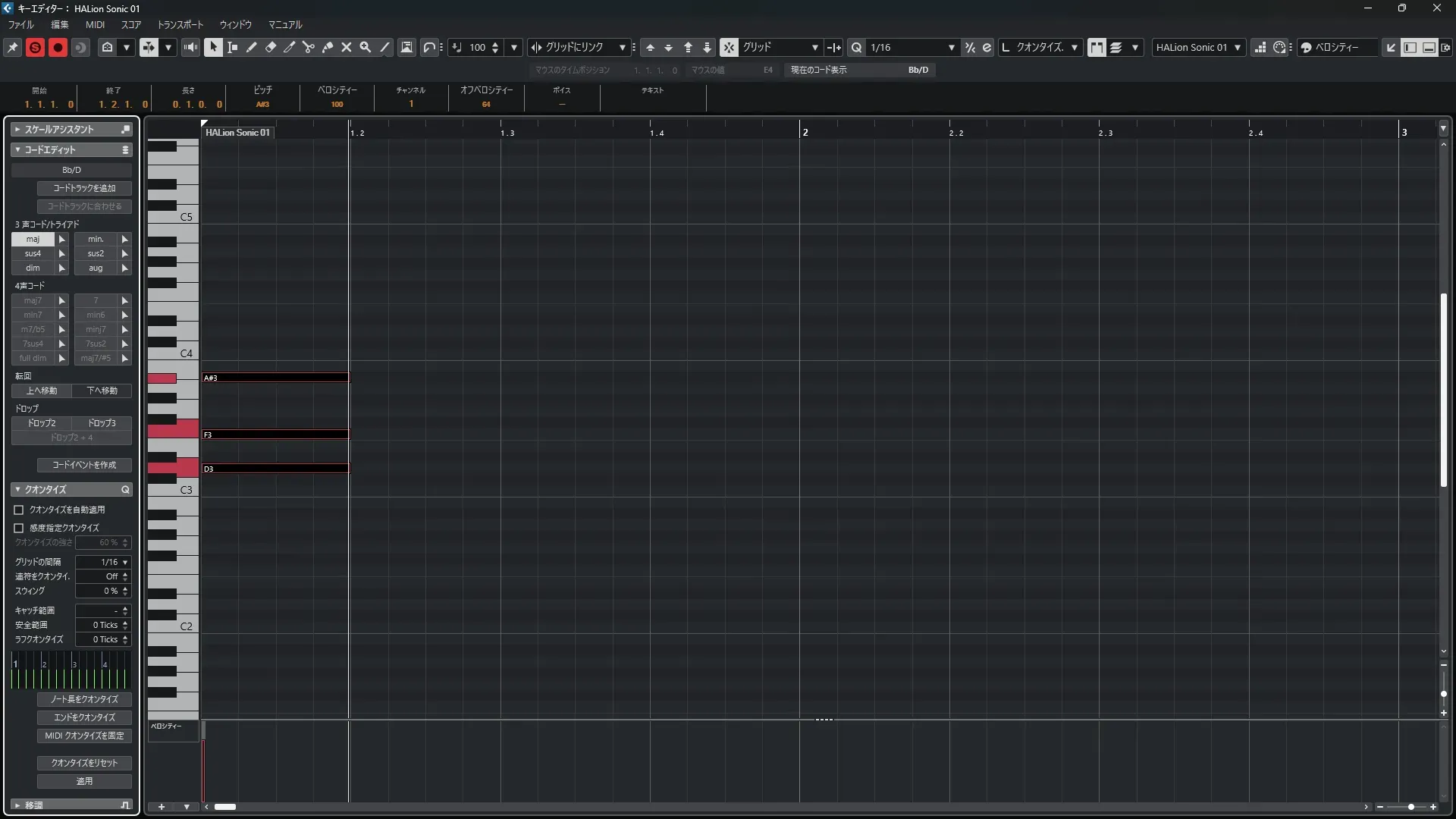Click the コードトラックを追加 button

(84, 188)
